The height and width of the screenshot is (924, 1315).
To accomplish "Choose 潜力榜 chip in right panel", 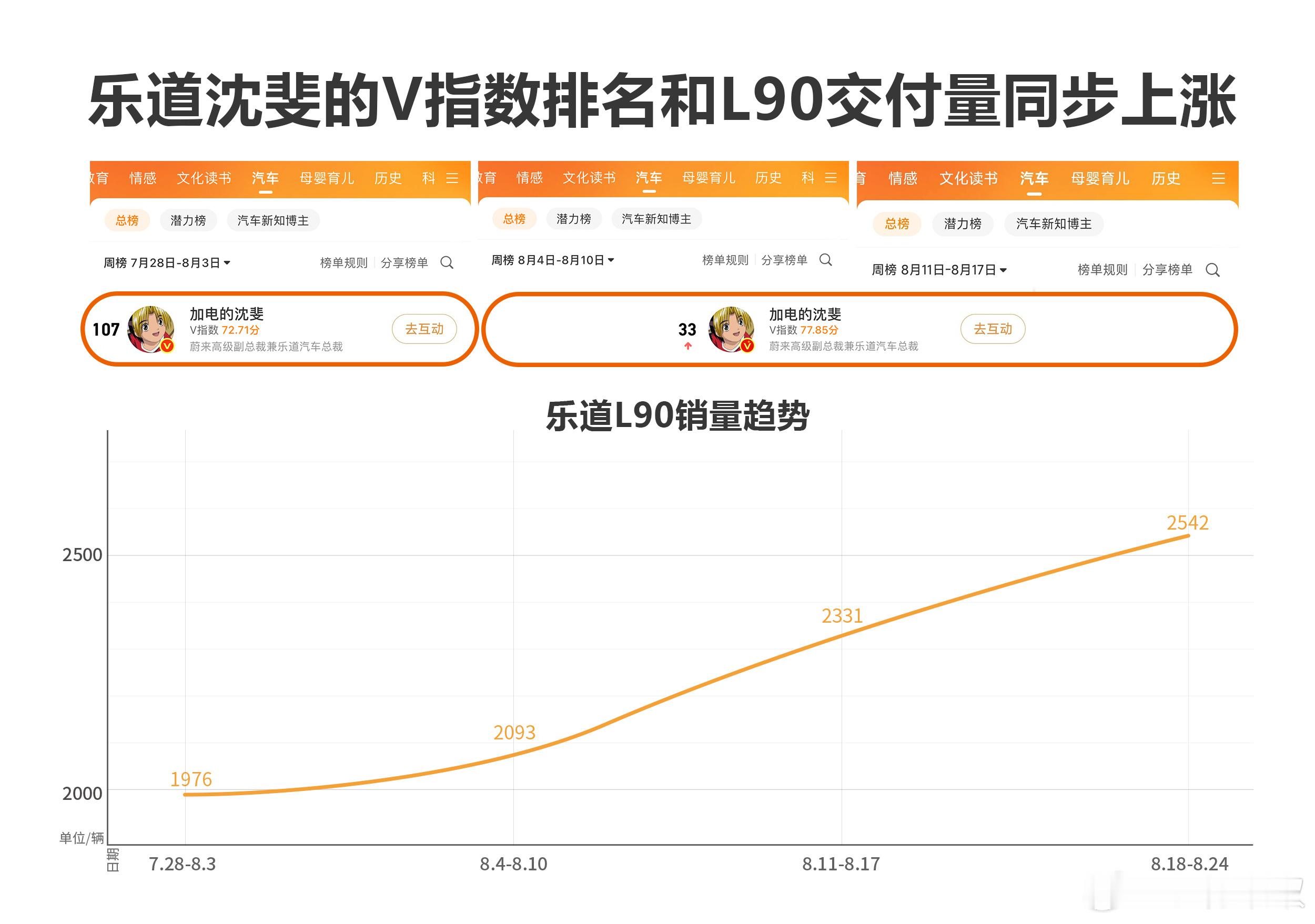I will 963,224.
